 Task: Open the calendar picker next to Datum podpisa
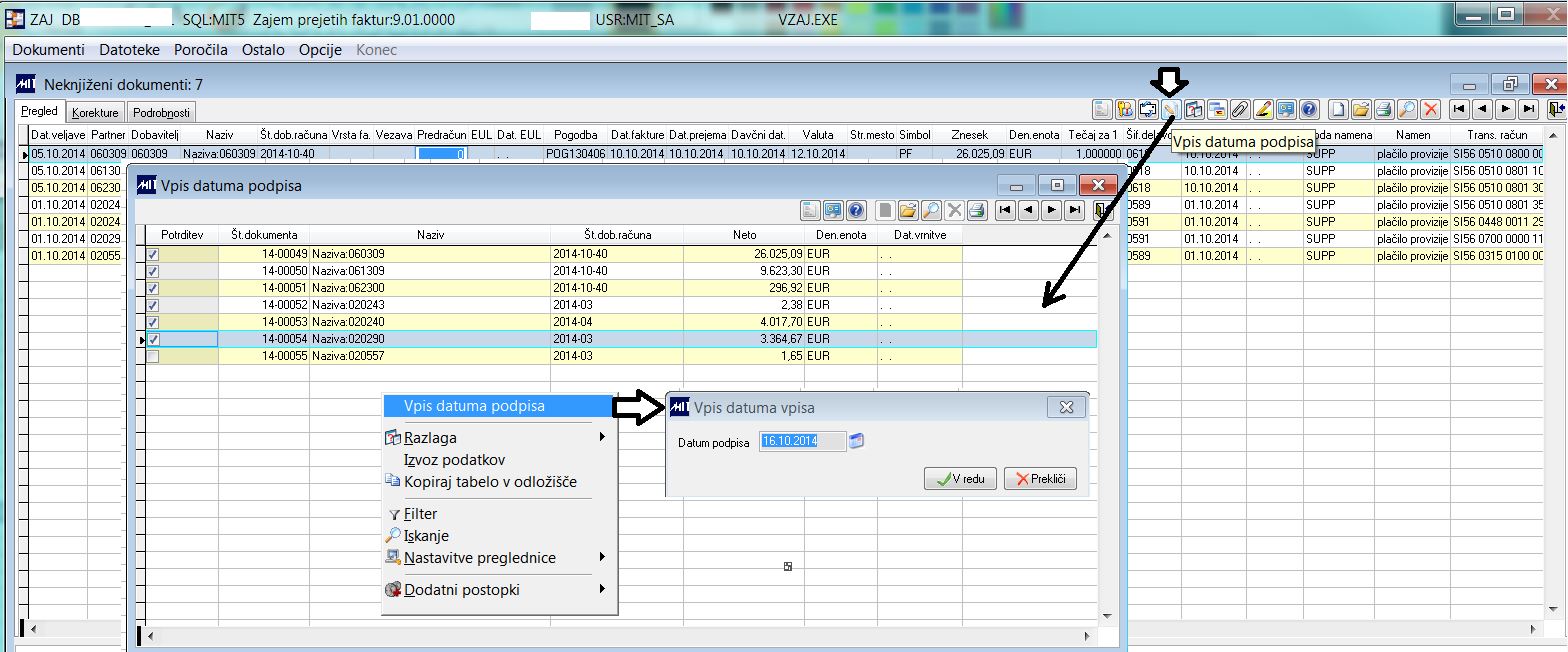click(857, 441)
